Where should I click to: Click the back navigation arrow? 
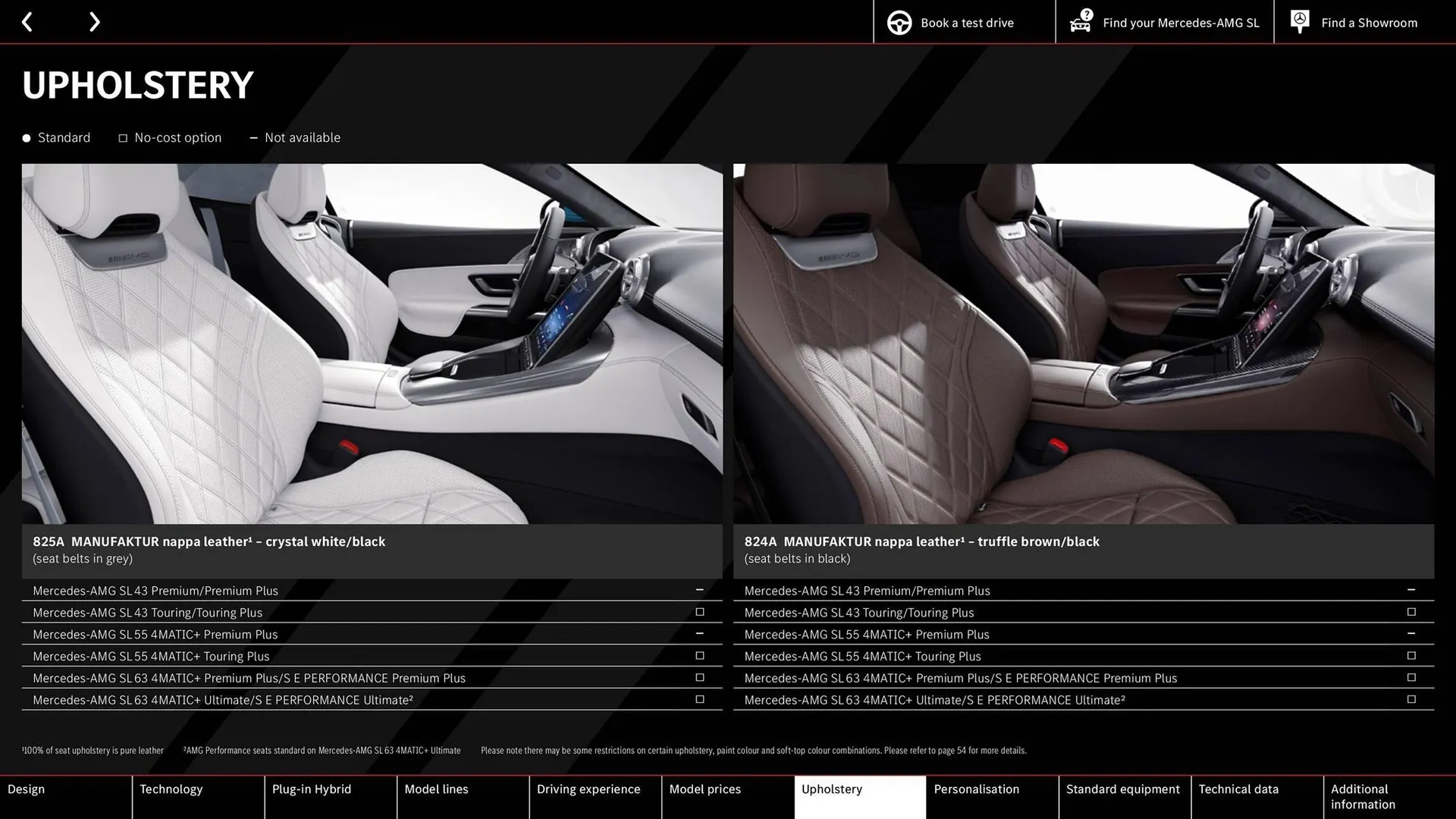28,22
